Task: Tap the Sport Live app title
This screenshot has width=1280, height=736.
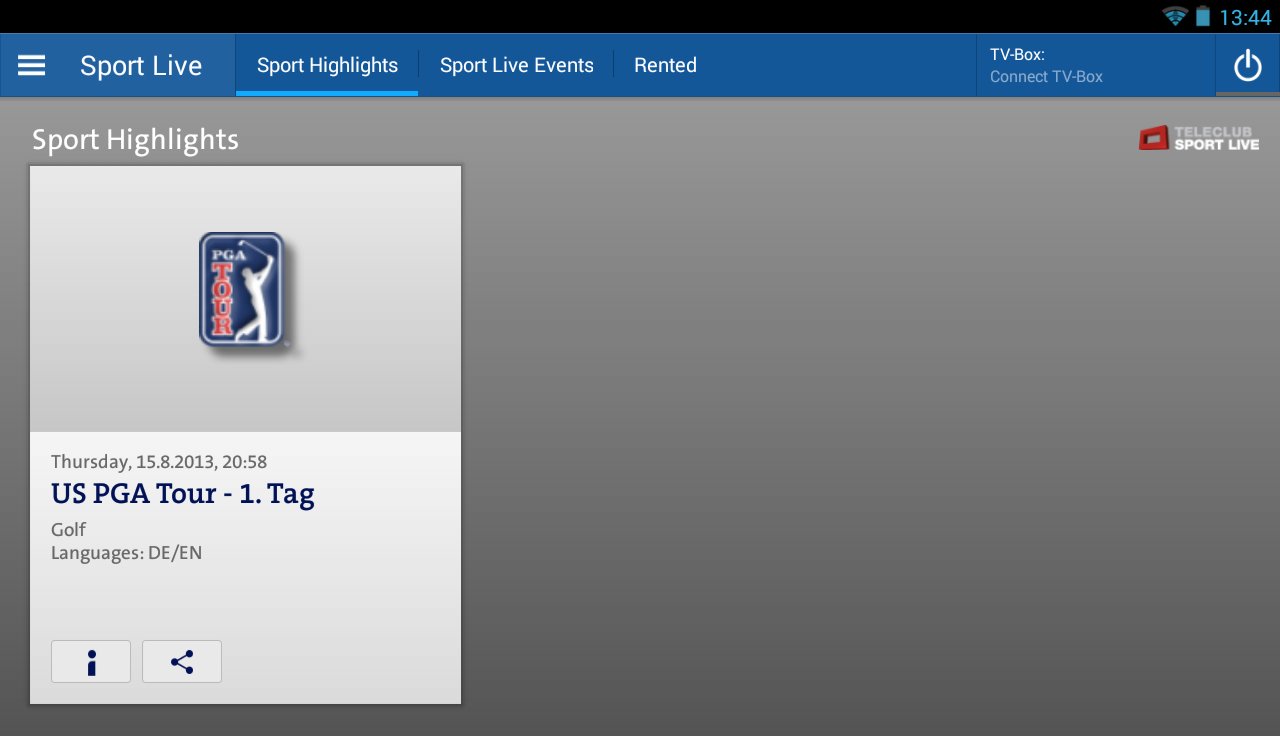Action: pos(141,66)
